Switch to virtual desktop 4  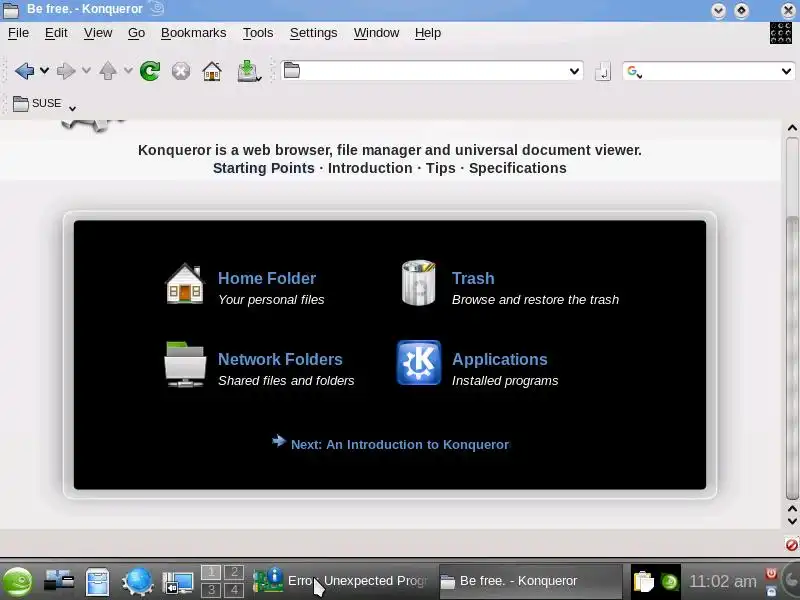(x=234, y=590)
